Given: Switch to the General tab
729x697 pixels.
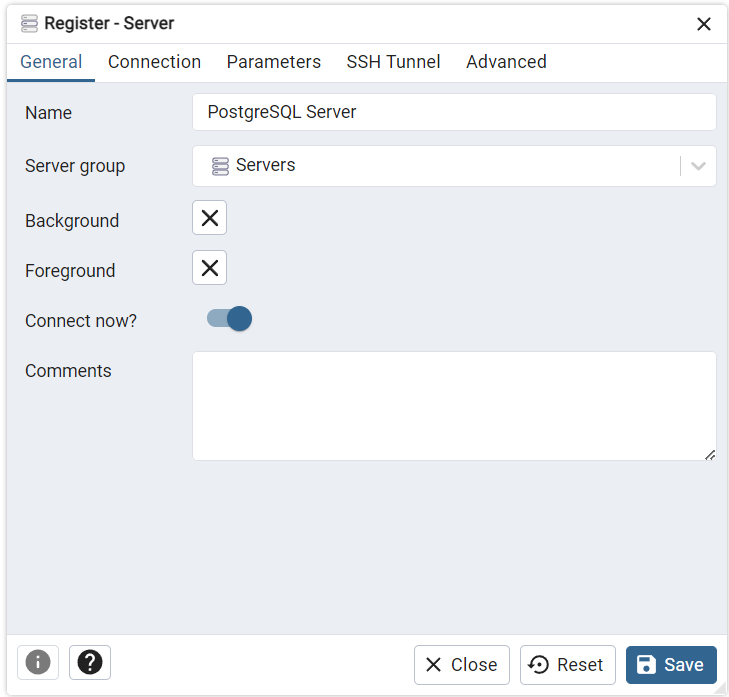Looking at the screenshot, I should tap(51, 62).
